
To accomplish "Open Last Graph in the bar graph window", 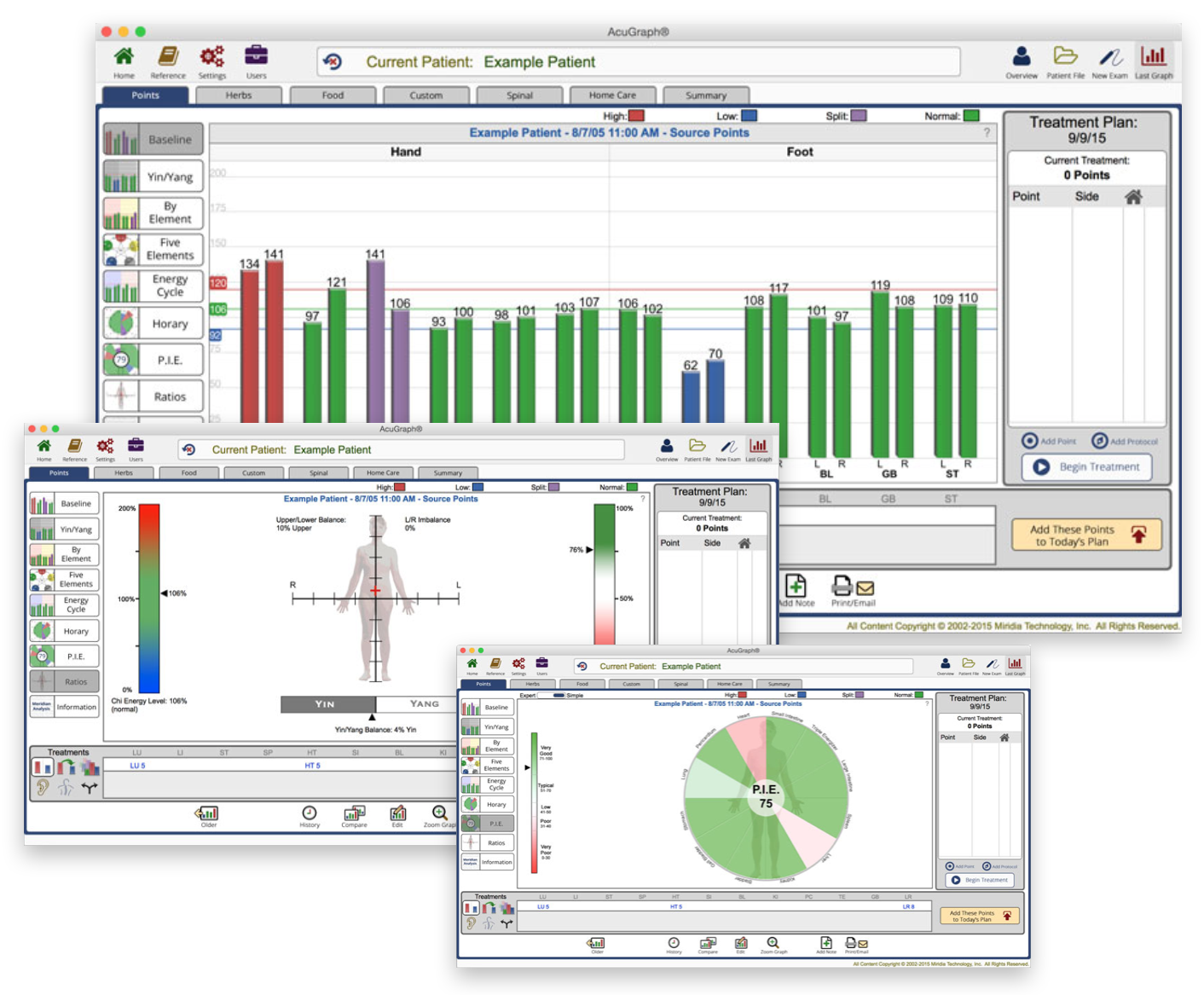I will coord(1153,58).
